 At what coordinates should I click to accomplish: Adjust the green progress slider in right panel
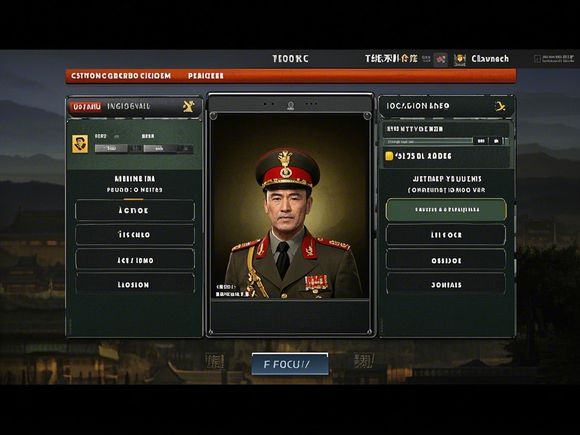click(x=428, y=141)
